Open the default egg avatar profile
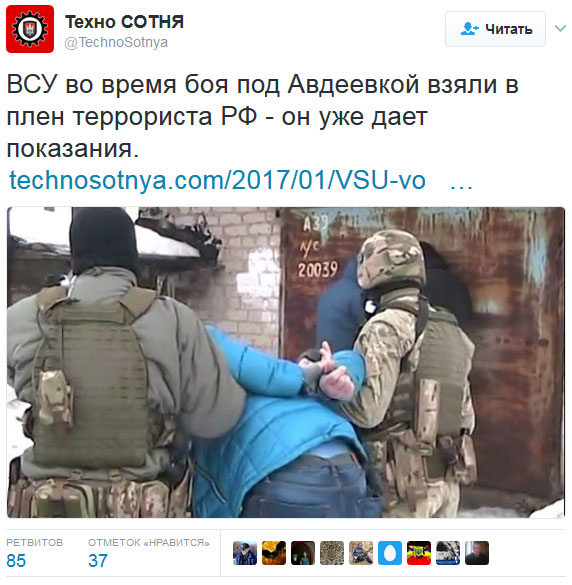The height and width of the screenshot is (585, 572). [x=390, y=553]
